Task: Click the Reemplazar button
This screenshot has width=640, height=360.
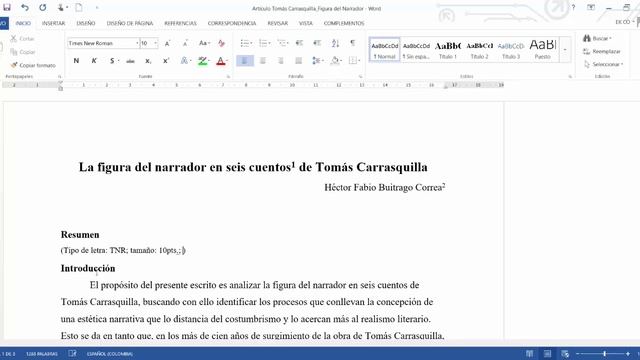Action: pyautogui.click(x=602, y=51)
